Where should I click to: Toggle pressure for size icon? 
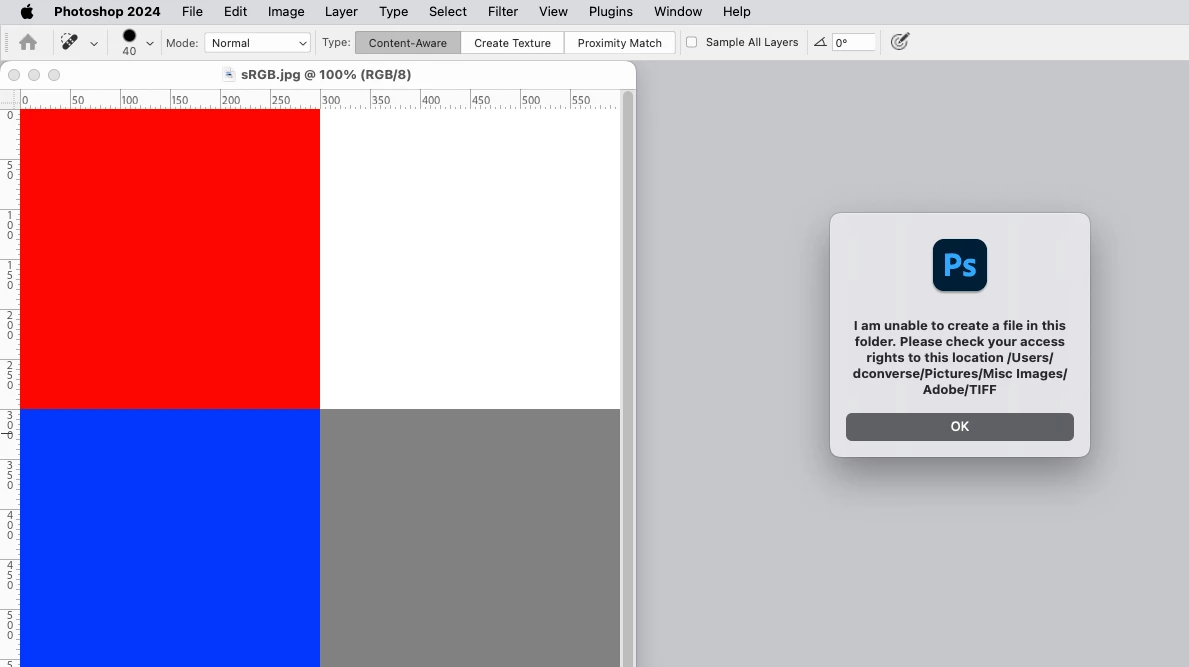tap(899, 42)
